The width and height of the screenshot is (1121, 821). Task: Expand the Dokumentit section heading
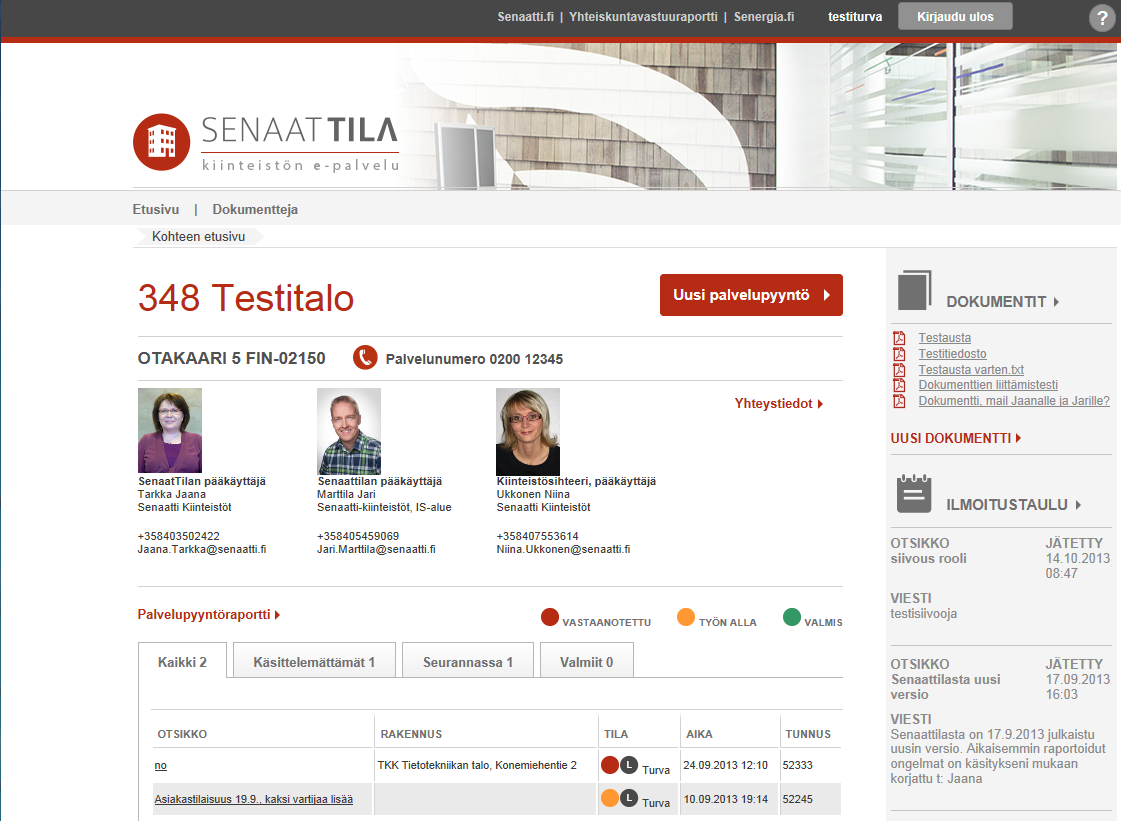[1002, 302]
